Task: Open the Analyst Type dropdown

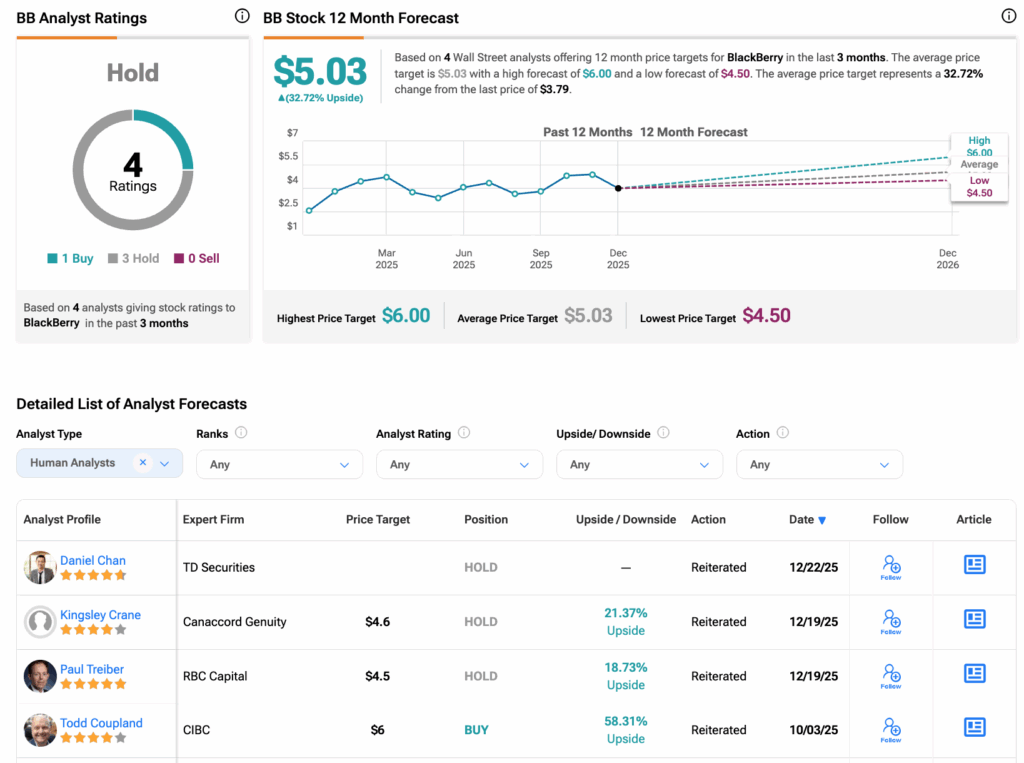Action: click(165, 463)
